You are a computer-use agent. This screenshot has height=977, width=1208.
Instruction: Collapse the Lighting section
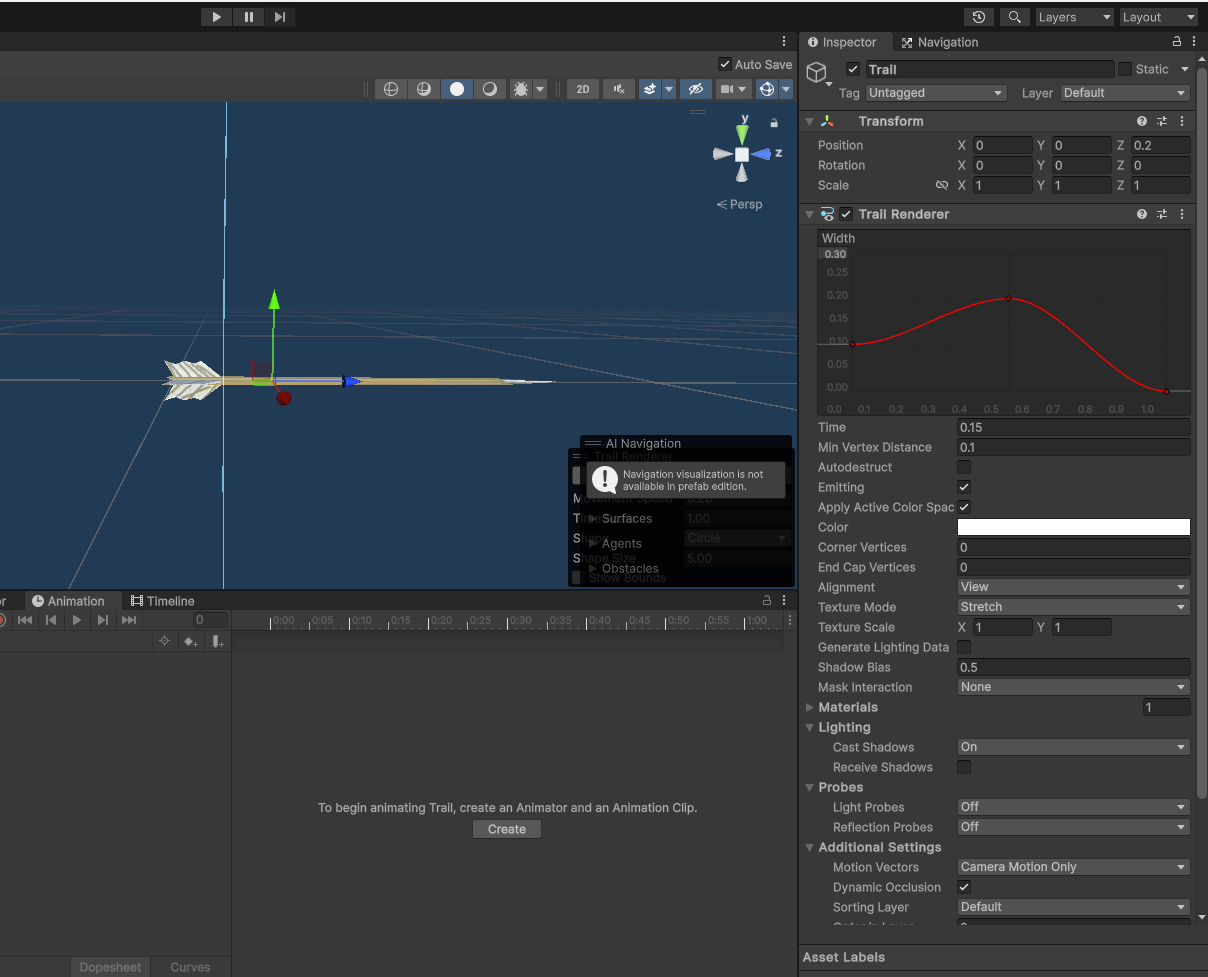(810, 727)
